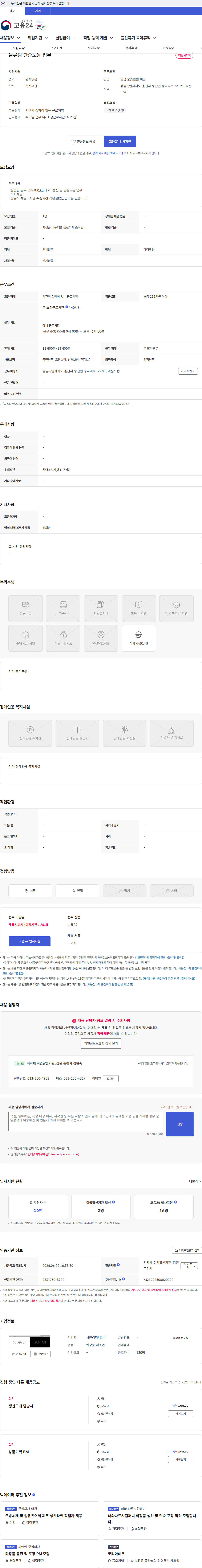The width and height of the screenshot is (202, 1568).
Task: Select the 면접 screening method
Action: pos(77,890)
